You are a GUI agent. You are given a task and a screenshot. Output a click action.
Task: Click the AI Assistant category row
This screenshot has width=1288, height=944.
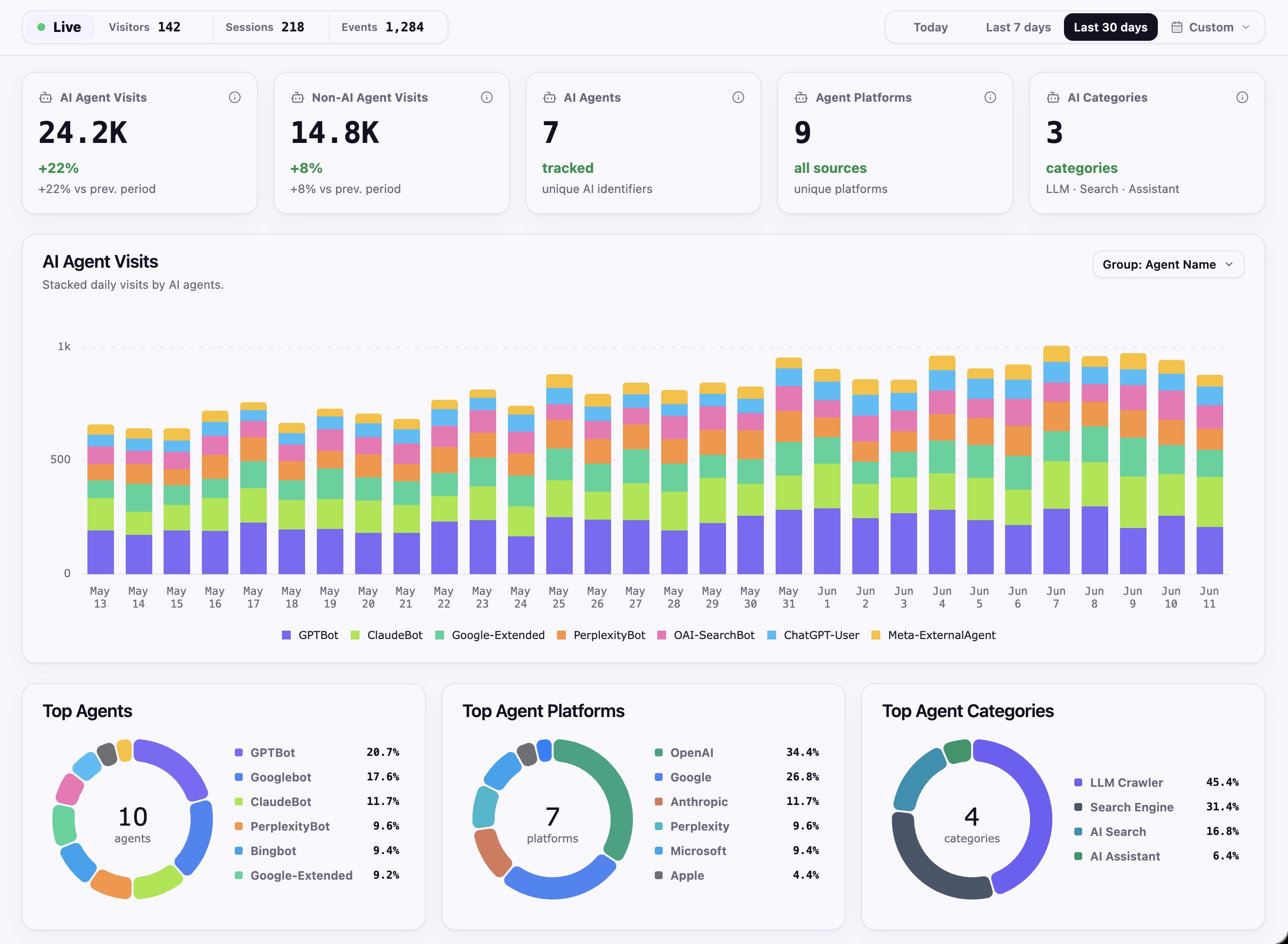(1156, 856)
